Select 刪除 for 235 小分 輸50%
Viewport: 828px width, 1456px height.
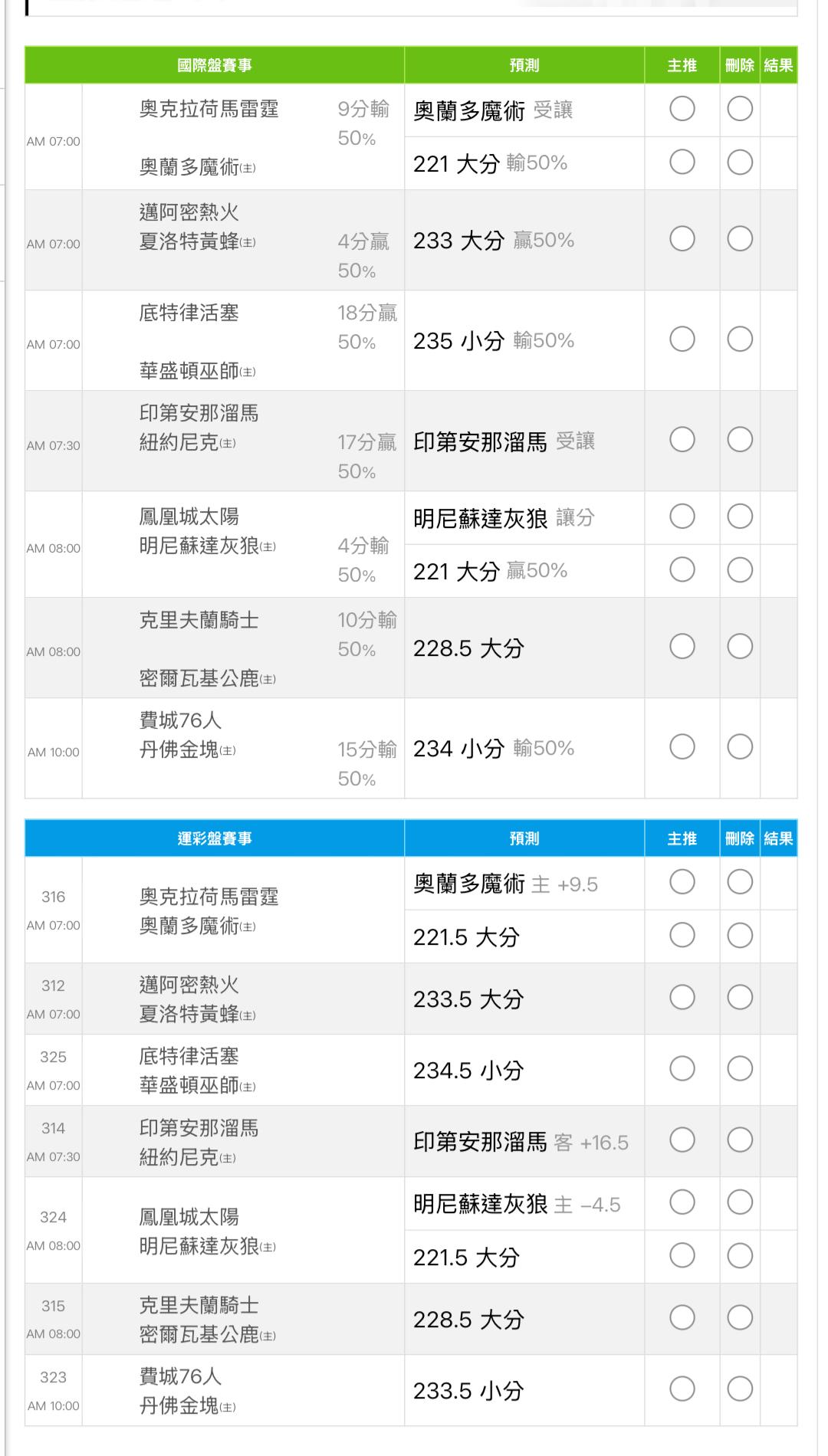pos(739,339)
